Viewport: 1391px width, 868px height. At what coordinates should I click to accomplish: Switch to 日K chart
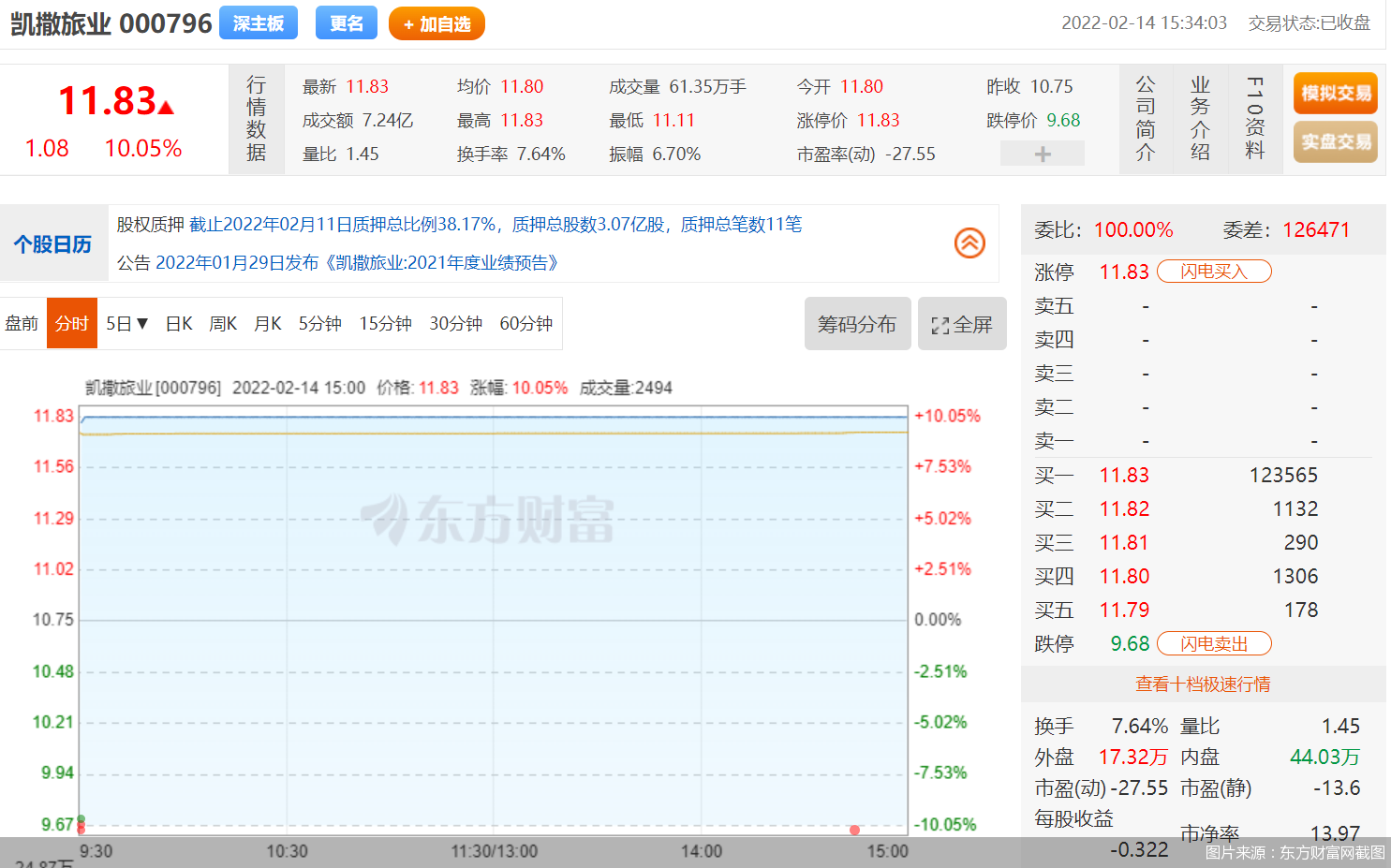(179, 324)
